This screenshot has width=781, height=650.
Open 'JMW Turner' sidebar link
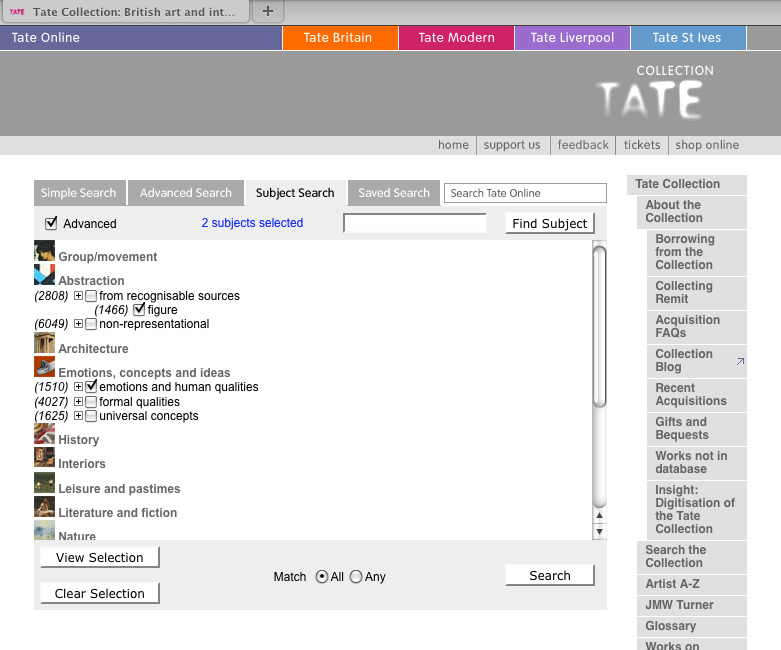point(692,605)
